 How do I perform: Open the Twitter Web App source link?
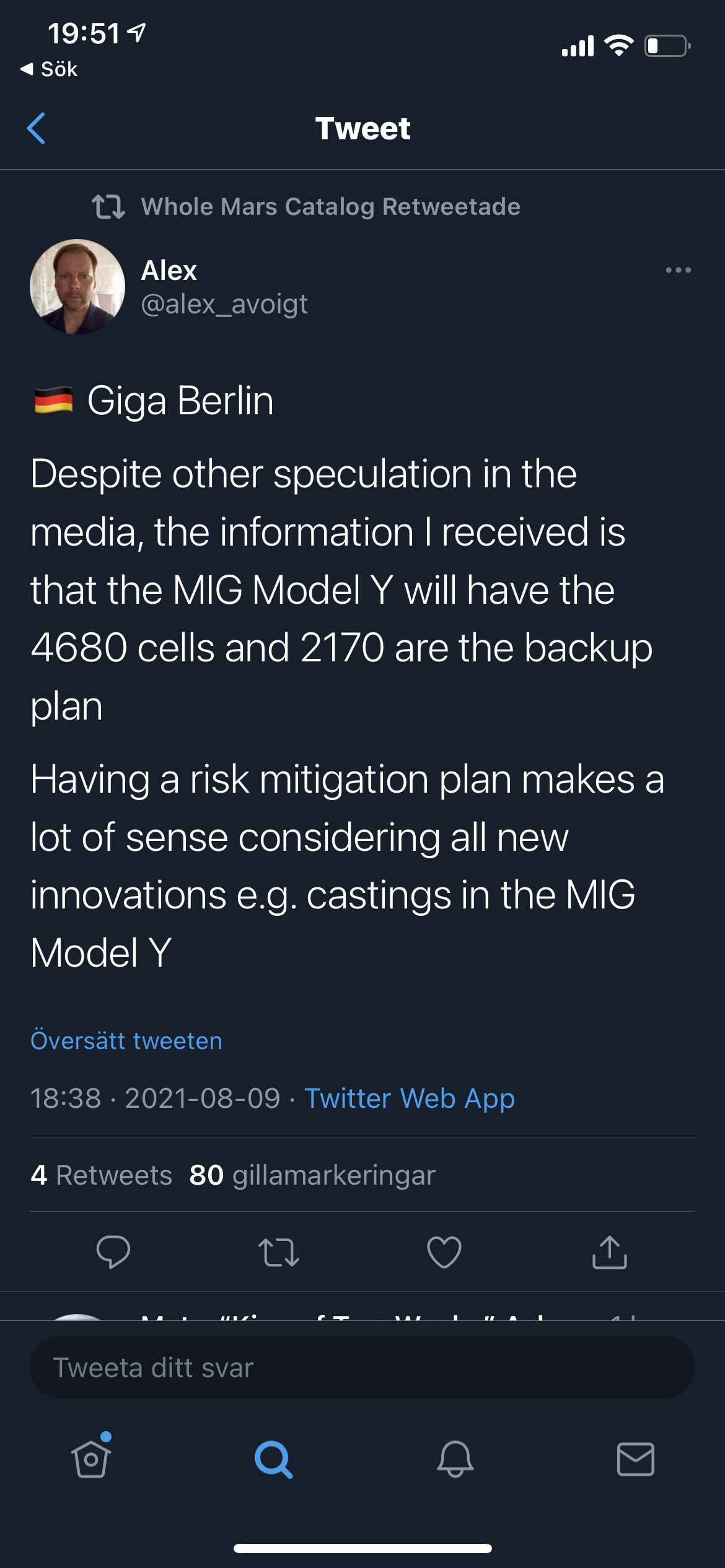tap(410, 1098)
